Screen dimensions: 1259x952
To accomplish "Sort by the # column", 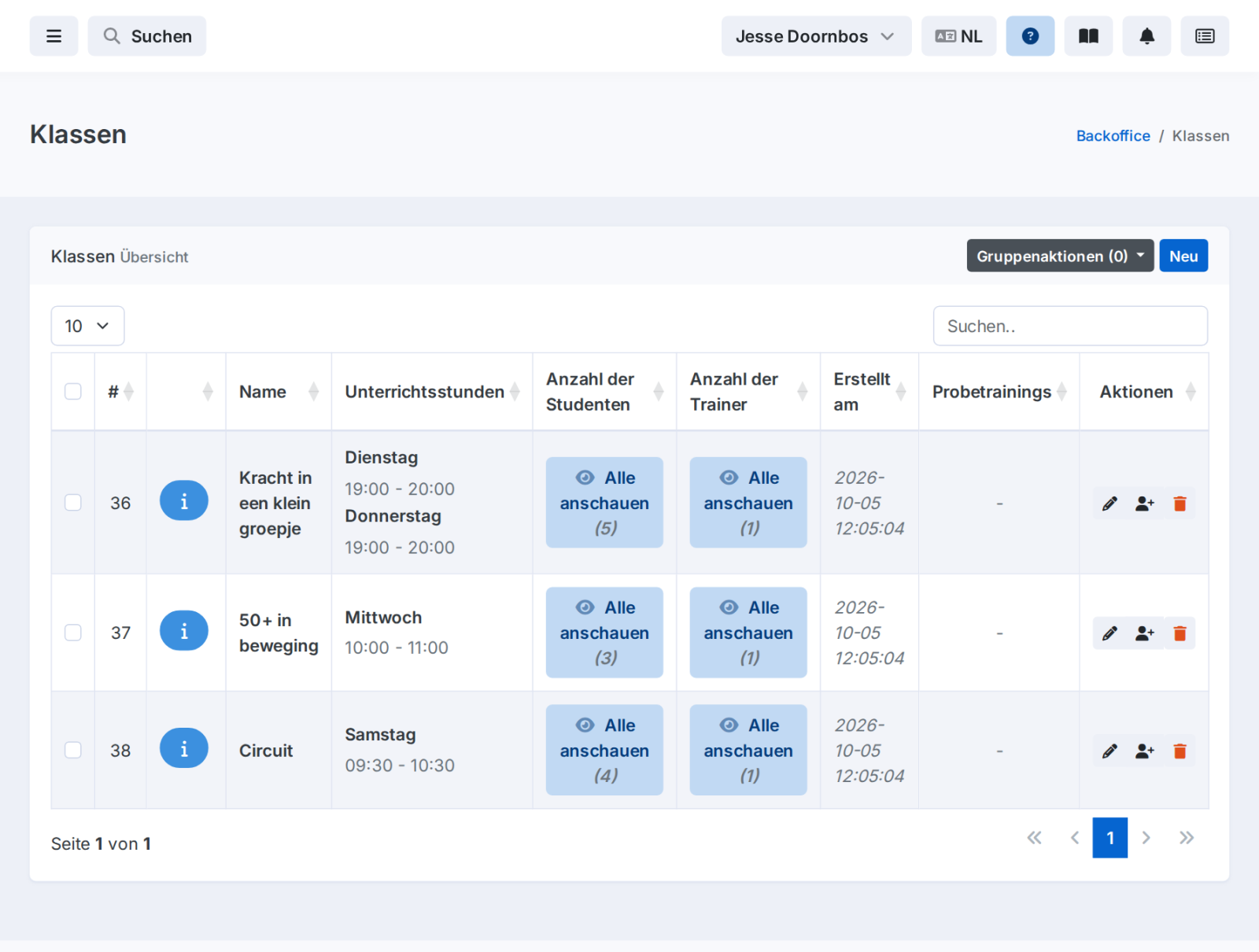I will [120, 392].
